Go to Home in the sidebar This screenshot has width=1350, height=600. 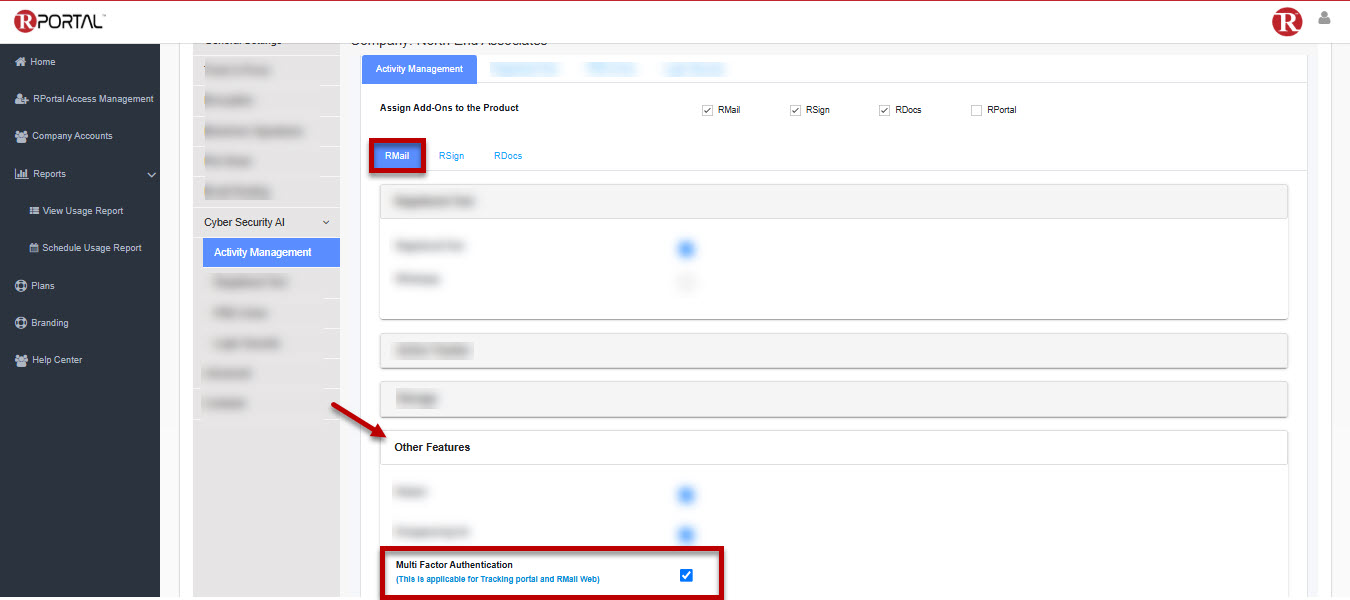tap(43, 62)
